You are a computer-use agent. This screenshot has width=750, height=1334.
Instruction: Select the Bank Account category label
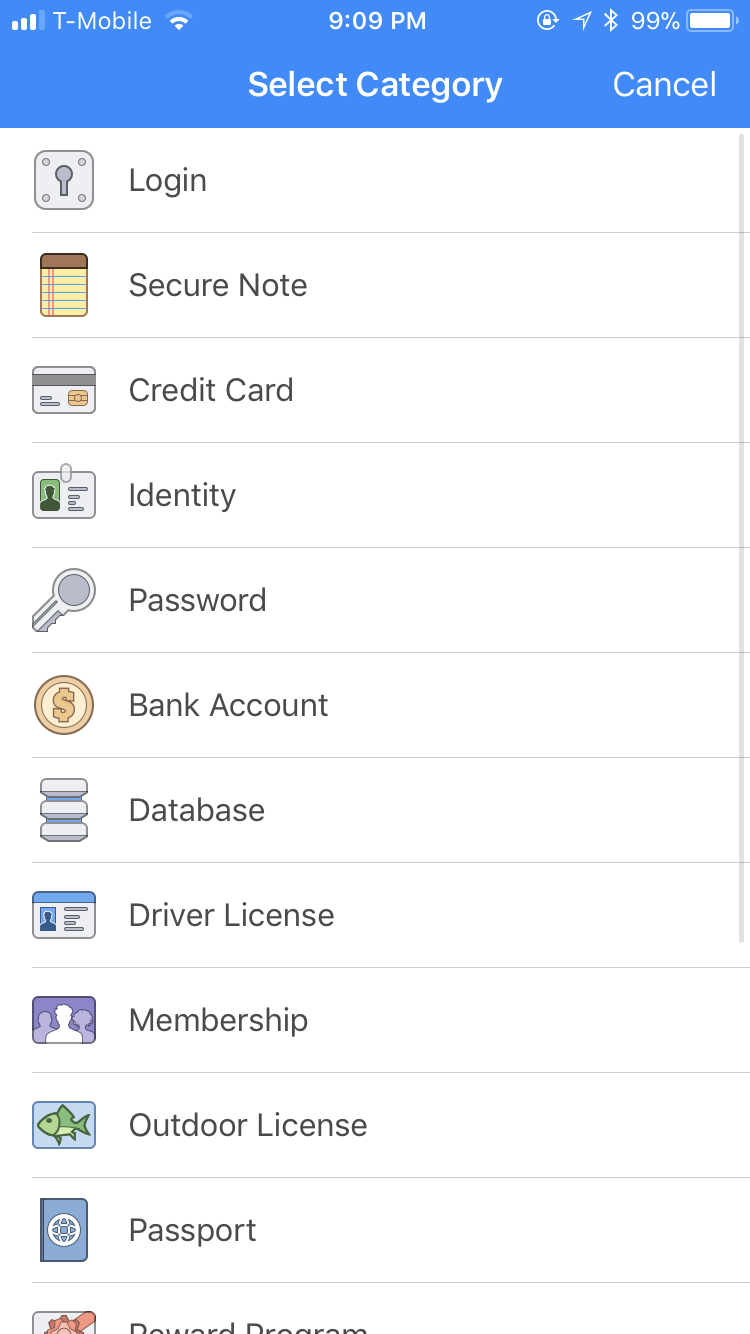tap(228, 705)
